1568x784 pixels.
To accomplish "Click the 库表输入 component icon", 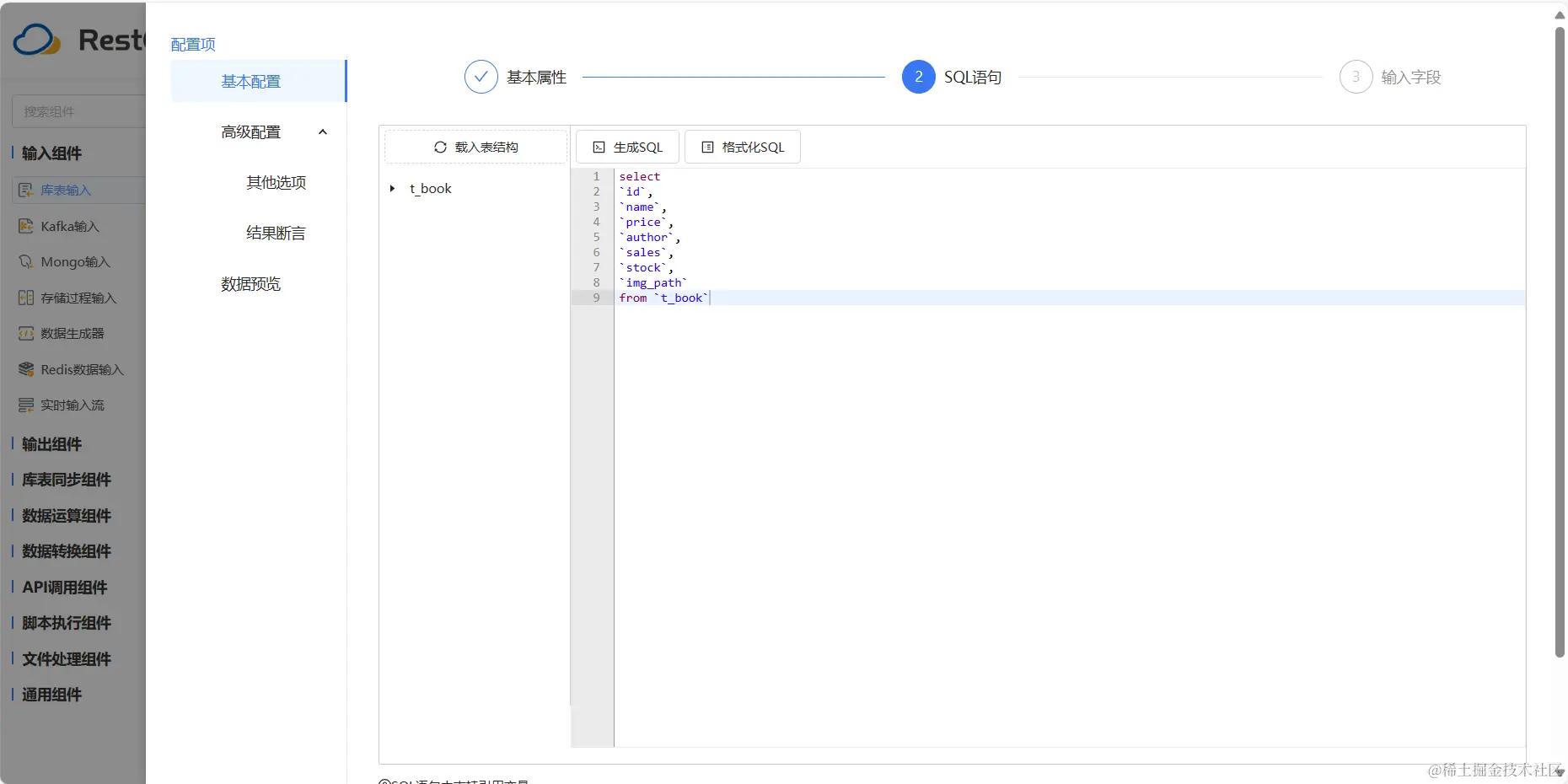I will 26,191.
